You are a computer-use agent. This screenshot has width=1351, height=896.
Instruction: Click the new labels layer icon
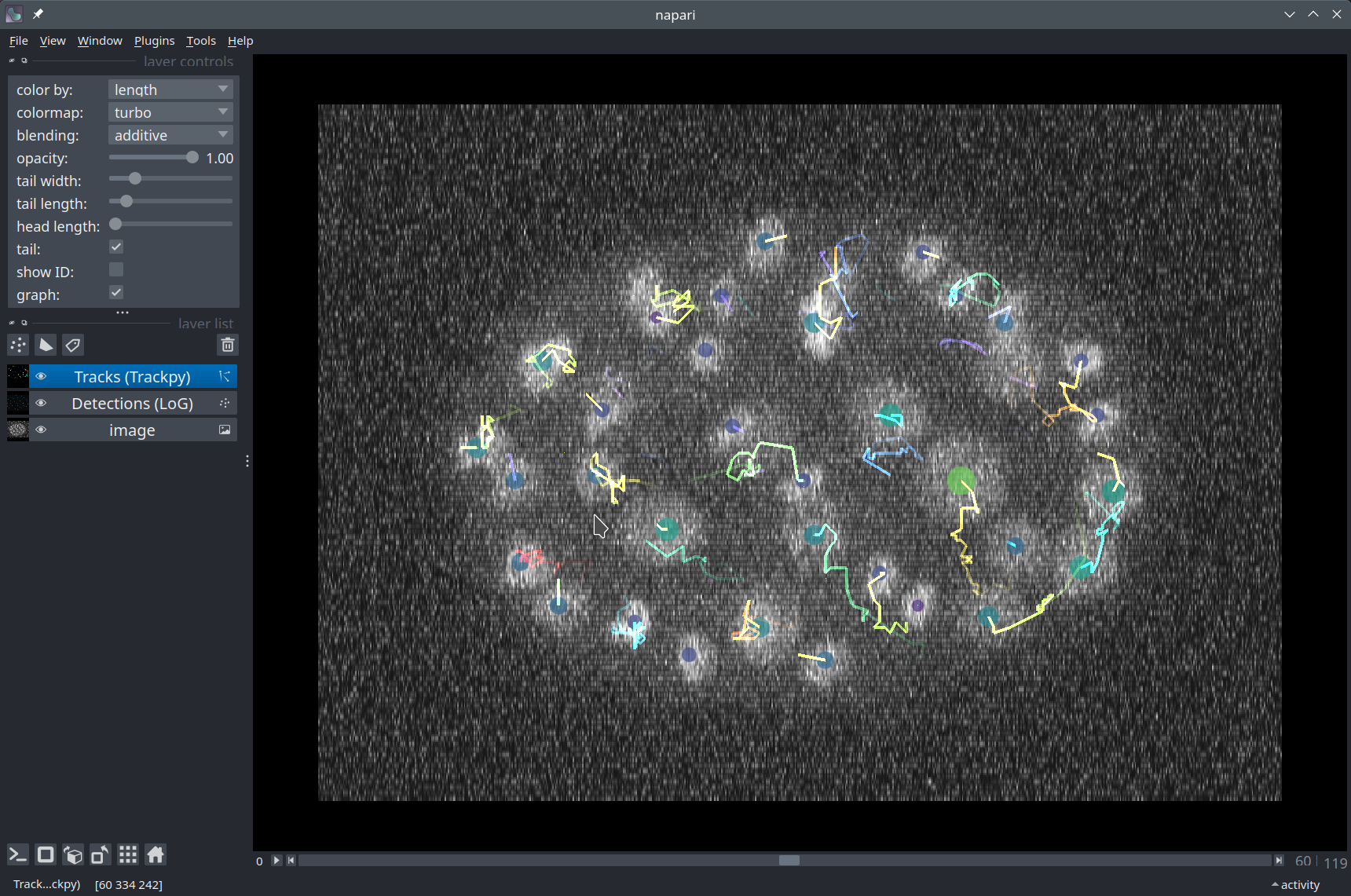click(73, 345)
